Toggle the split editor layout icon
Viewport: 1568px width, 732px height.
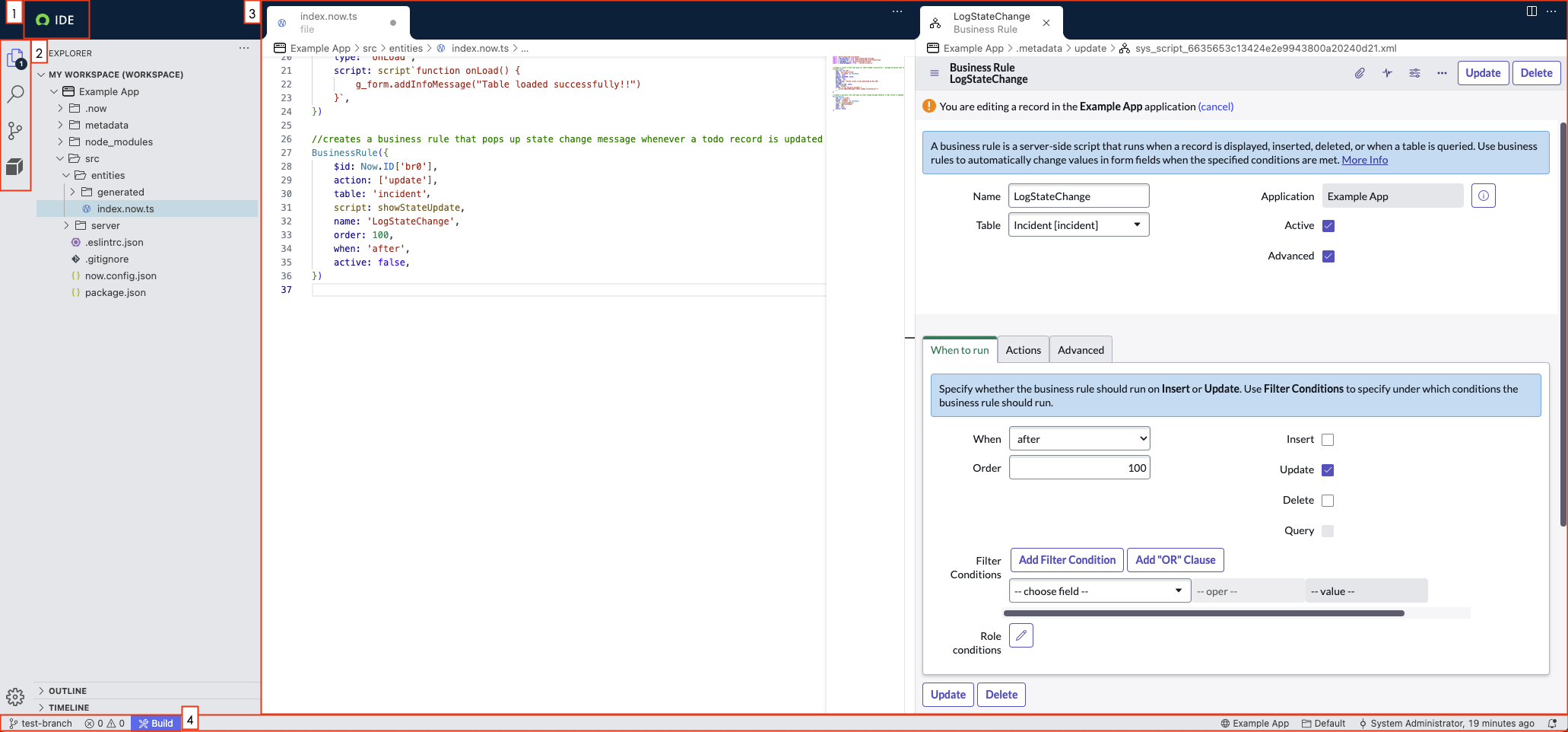1531,11
